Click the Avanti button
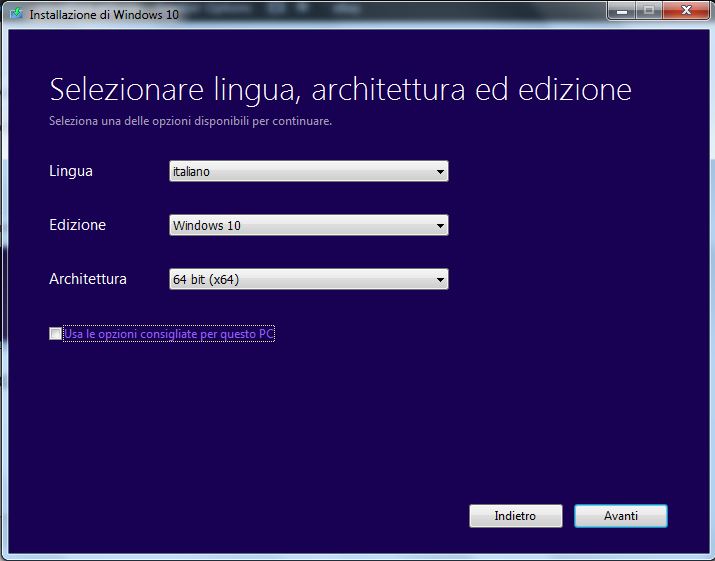The width and height of the screenshot is (715, 561). [621, 516]
